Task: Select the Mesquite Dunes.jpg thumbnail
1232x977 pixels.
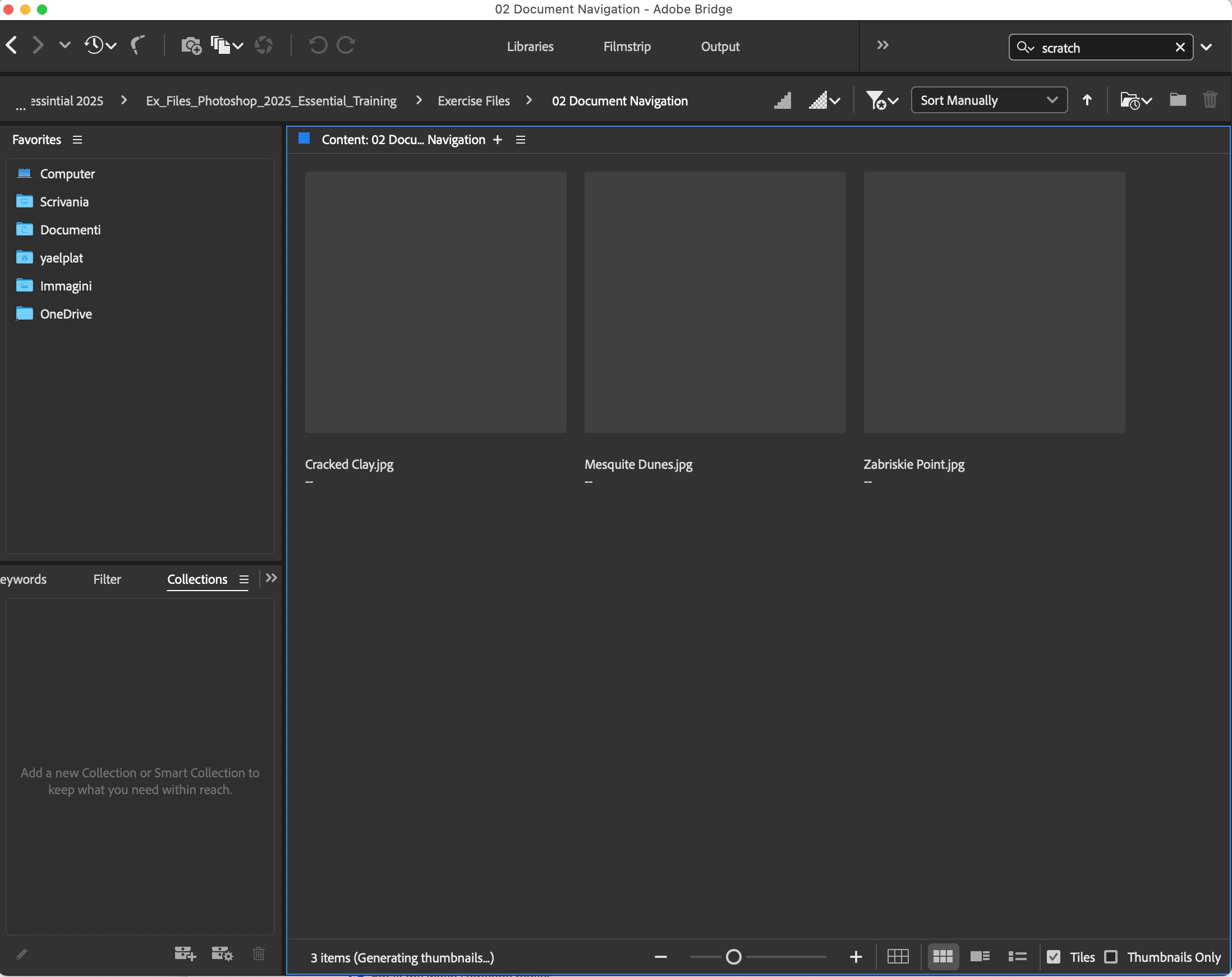Action: tap(714, 302)
